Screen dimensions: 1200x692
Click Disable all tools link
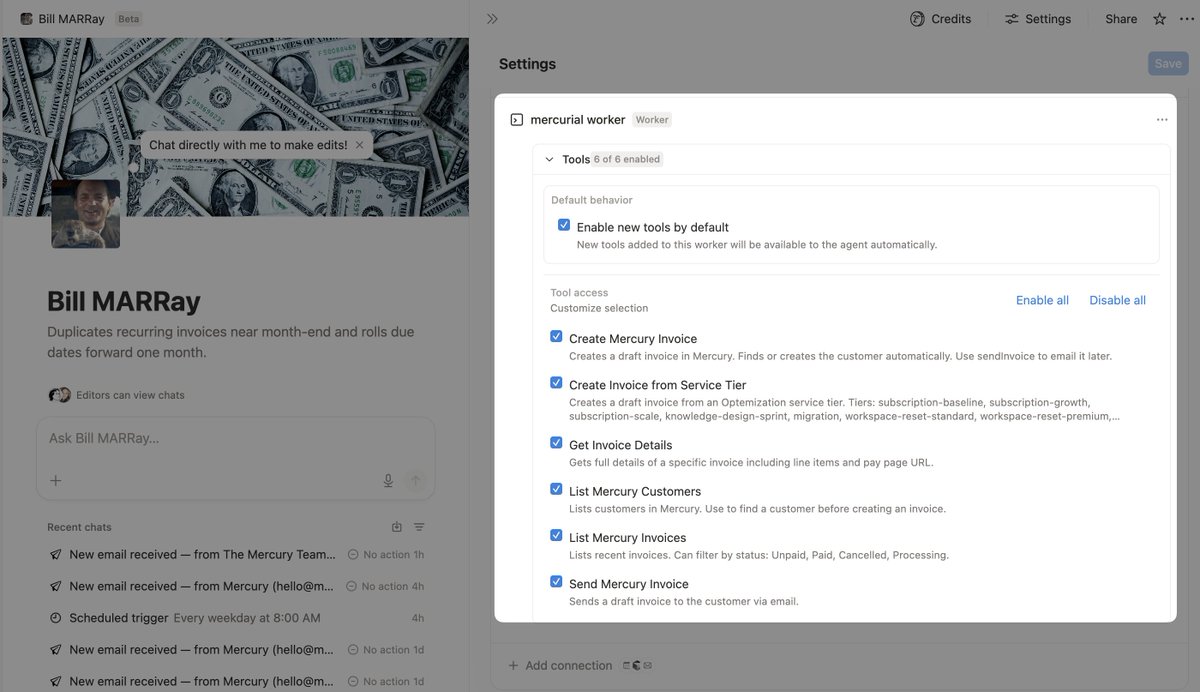[x=1118, y=300]
